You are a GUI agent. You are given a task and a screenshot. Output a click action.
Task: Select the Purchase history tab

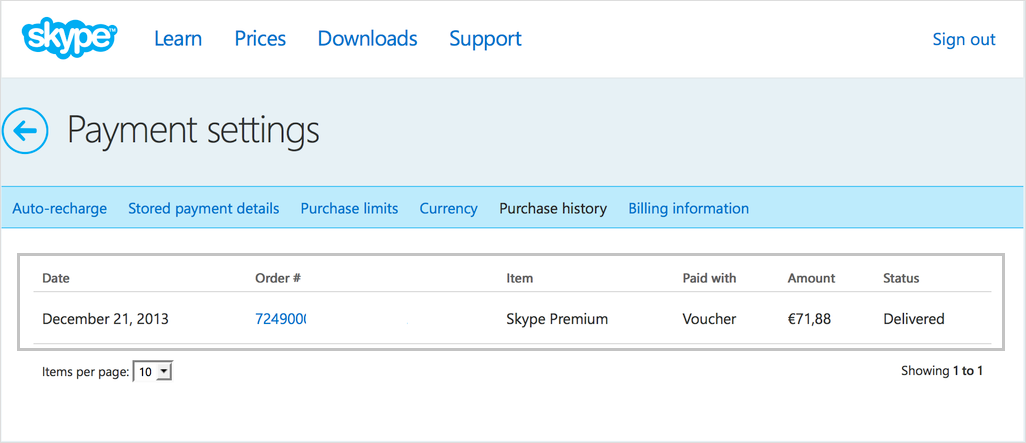click(553, 209)
